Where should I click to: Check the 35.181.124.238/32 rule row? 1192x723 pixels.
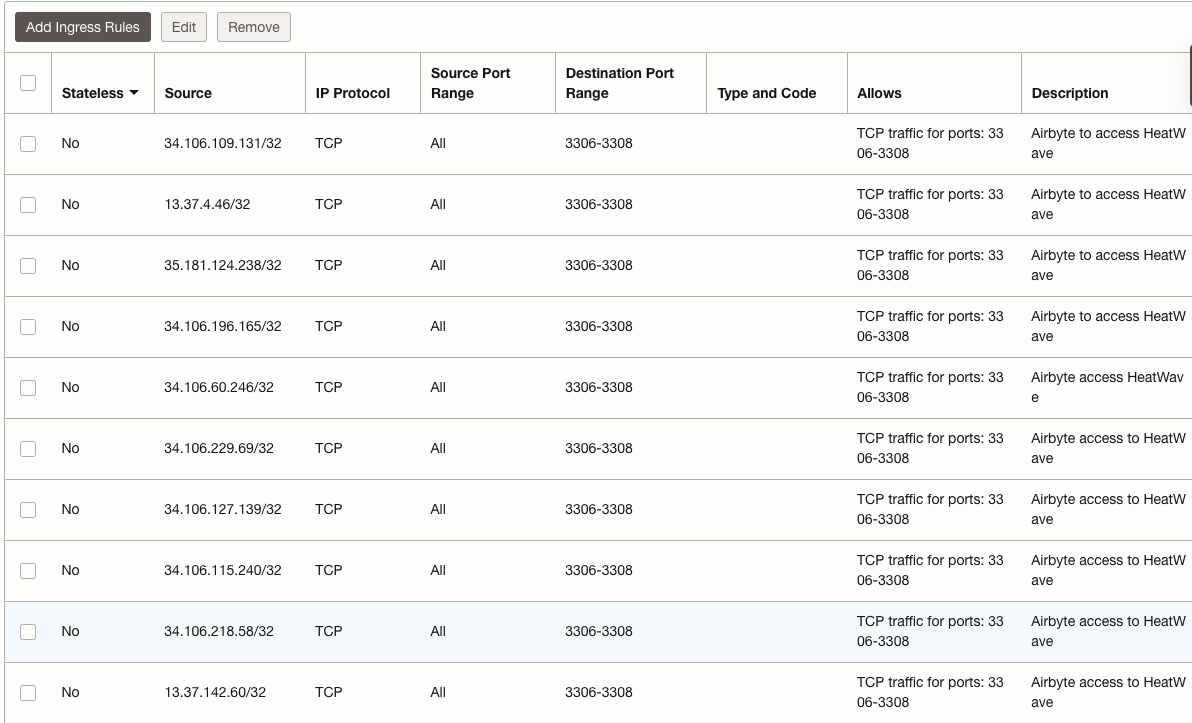(x=28, y=265)
